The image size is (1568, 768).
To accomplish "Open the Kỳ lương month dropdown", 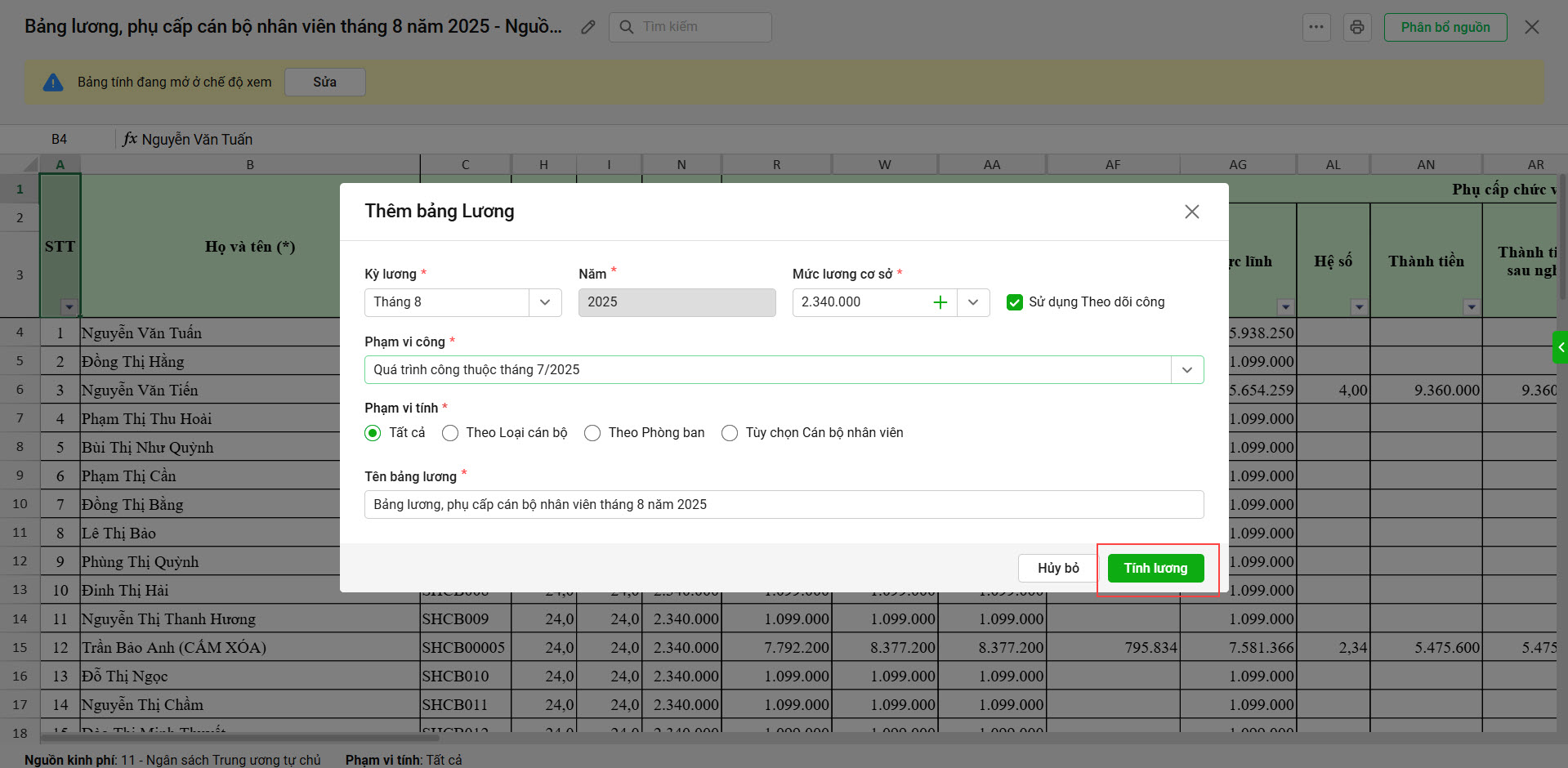I will point(545,302).
